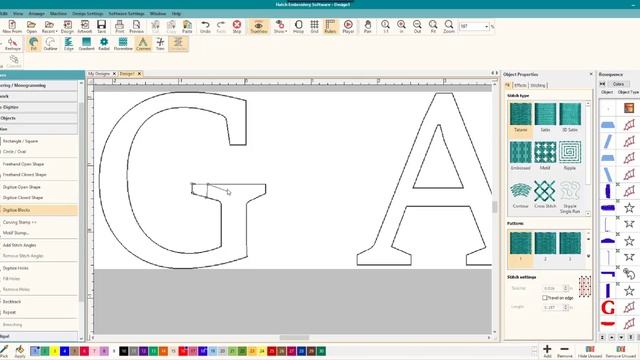Open the Recent files dropdown
Screen dimensions: 640x360
click(x=49, y=27)
